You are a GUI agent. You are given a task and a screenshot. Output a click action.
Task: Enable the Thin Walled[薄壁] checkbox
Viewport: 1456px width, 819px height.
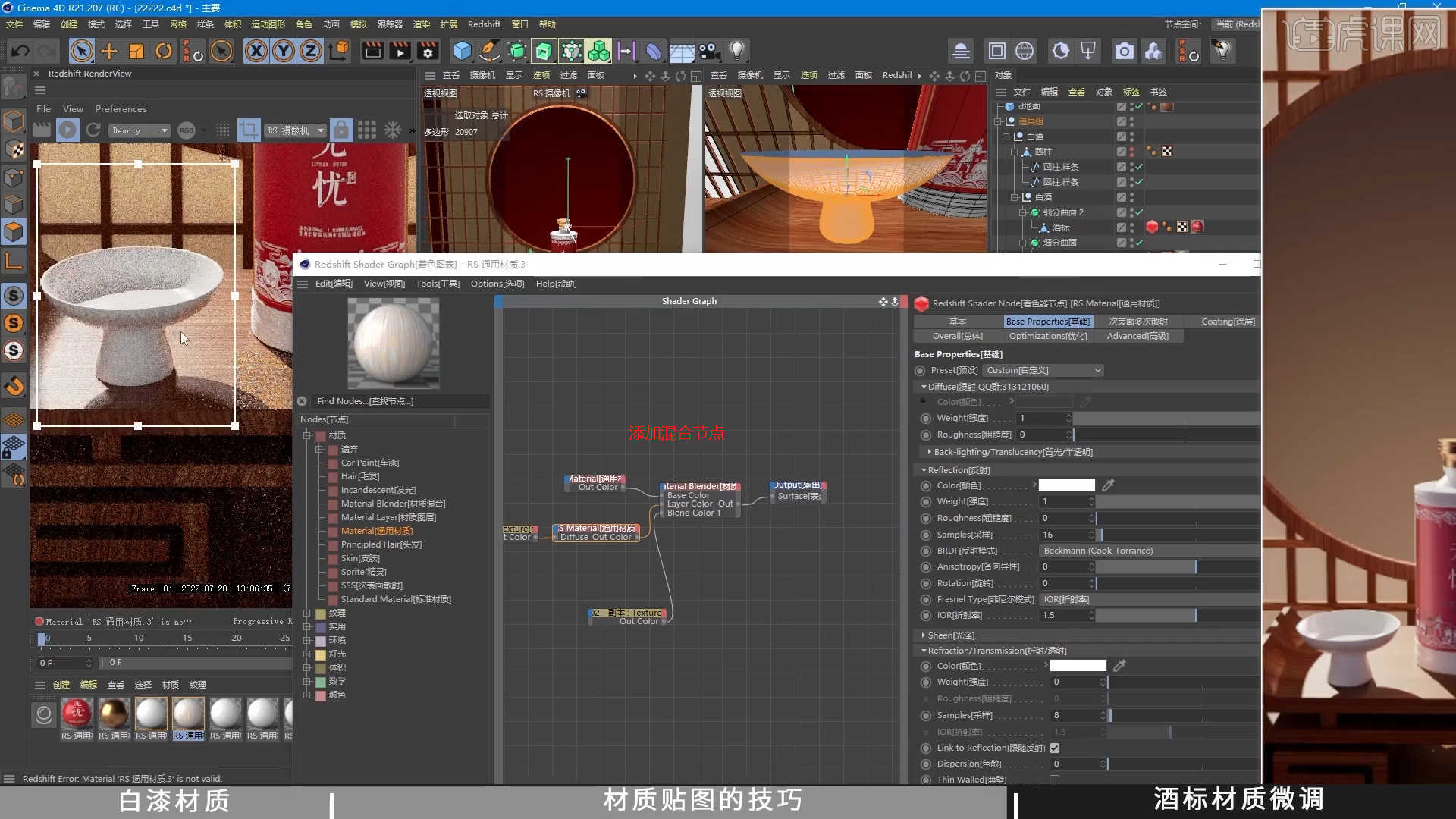pyautogui.click(x=1054, y=780)
